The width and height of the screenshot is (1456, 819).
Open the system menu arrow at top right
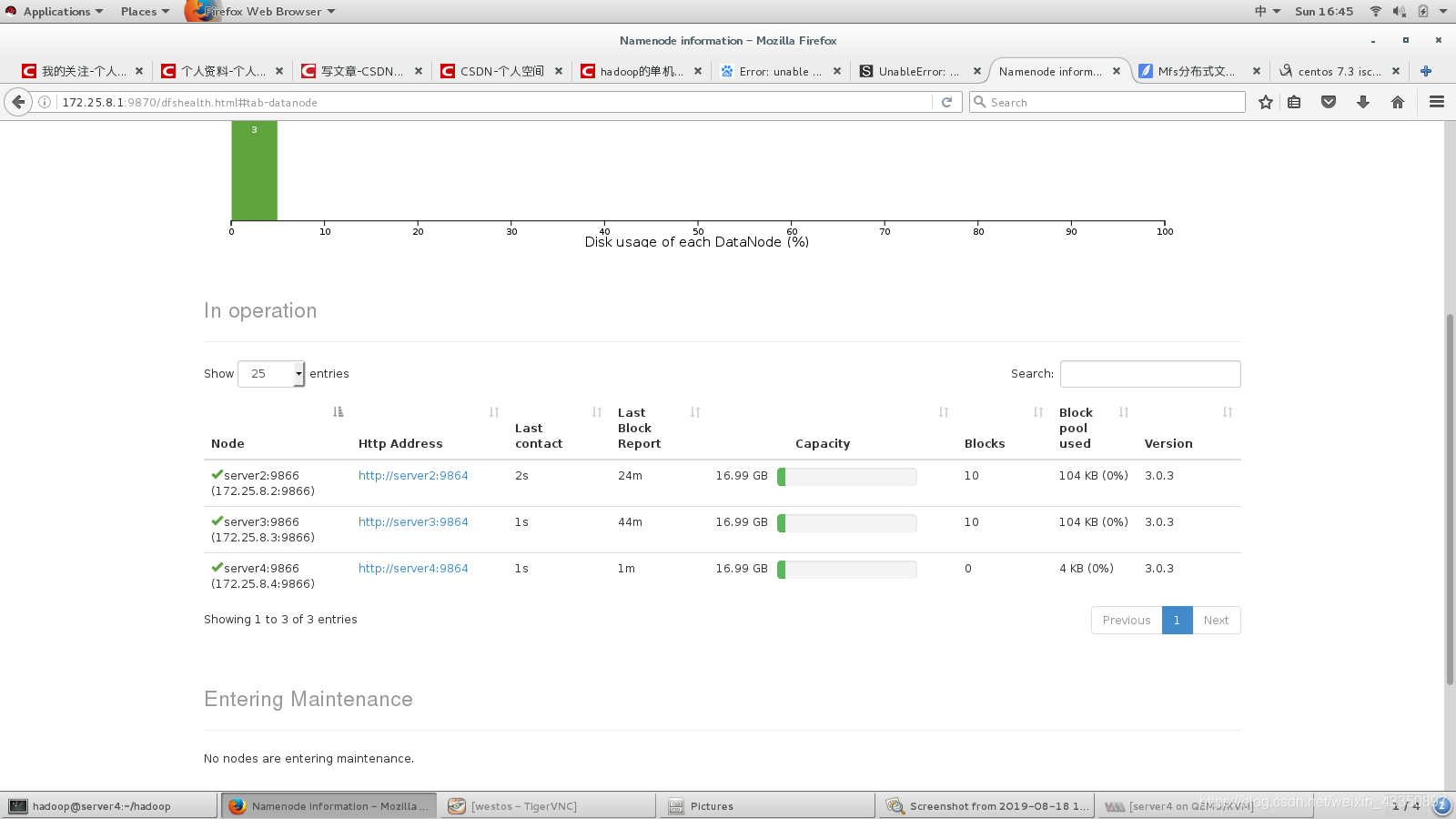(1444, 11)
